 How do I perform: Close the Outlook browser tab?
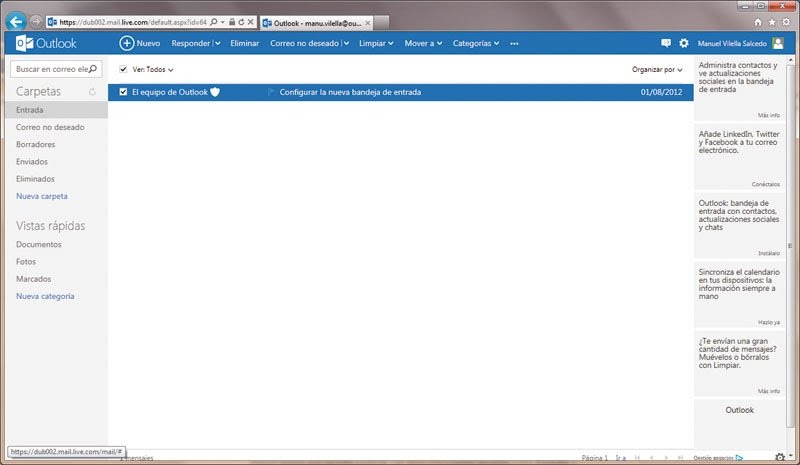(367, 23)
